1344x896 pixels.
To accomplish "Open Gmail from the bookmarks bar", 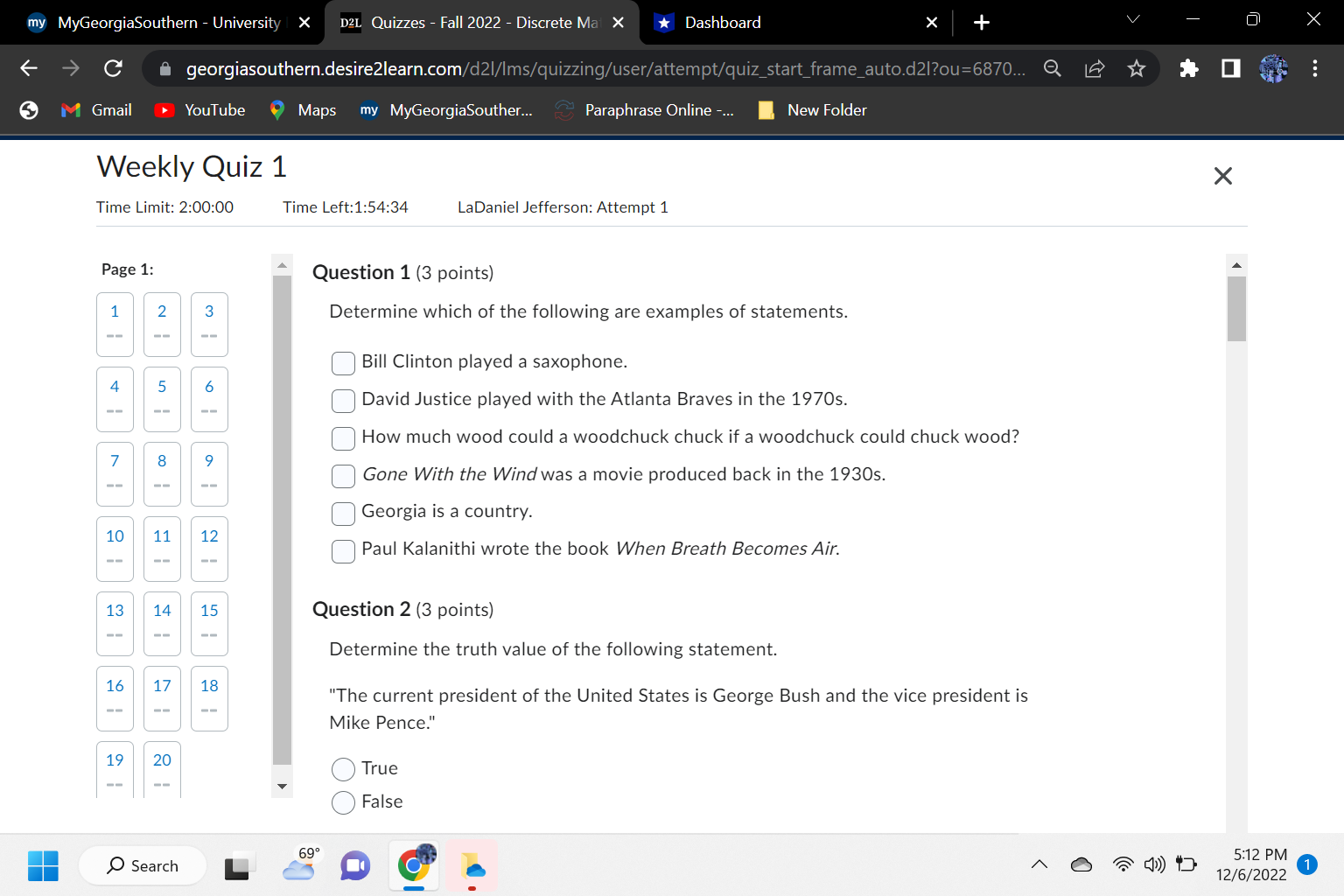I will click(95, 109).
